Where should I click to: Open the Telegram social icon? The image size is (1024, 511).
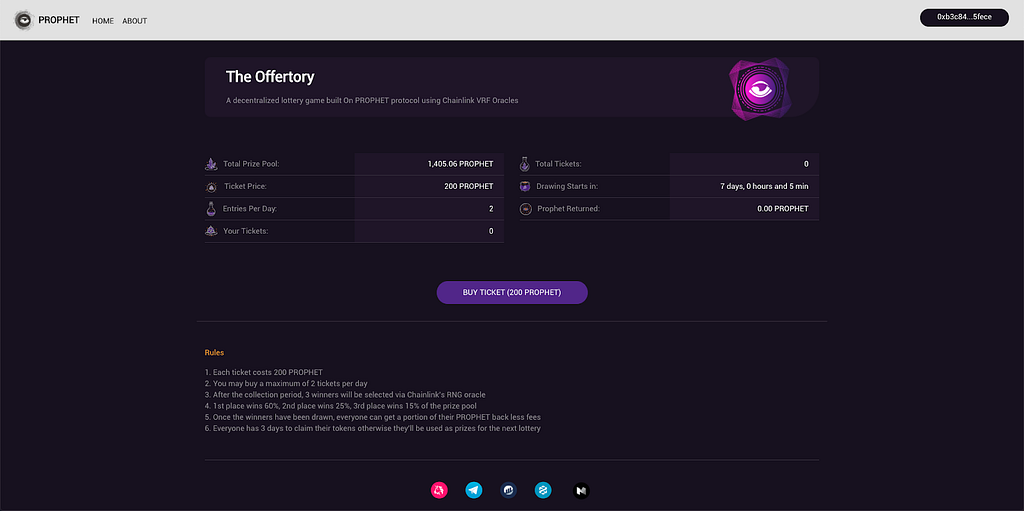(x=473, y=490)
